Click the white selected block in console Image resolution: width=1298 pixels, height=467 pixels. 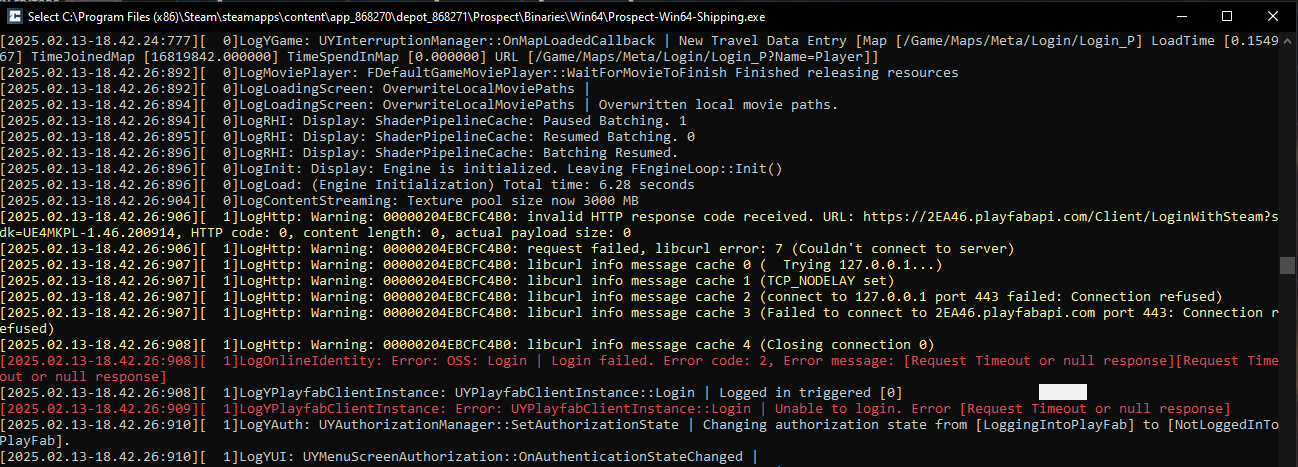click(1062, 392)
